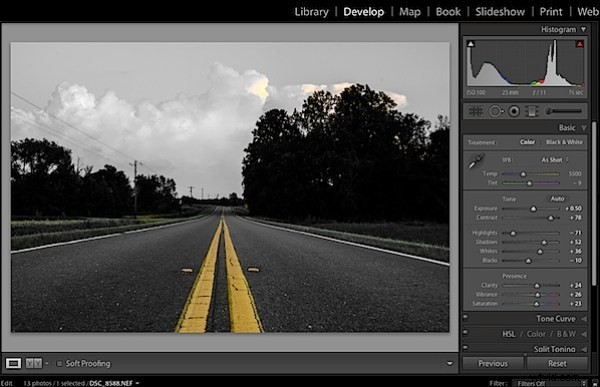Open the Filters Off dropdown
The width and height of the screenshot is (600, 387).
(x=550, y=383)
